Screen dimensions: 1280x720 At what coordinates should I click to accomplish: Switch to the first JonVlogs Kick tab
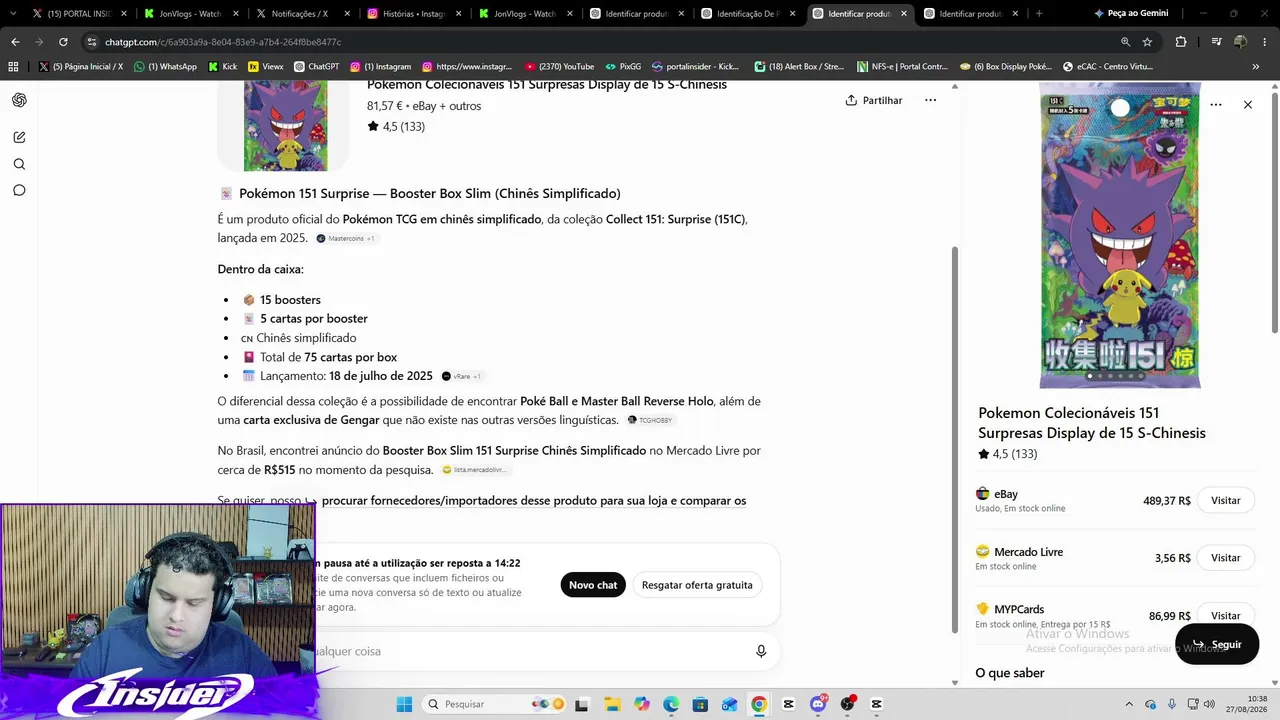click(189, 14)
